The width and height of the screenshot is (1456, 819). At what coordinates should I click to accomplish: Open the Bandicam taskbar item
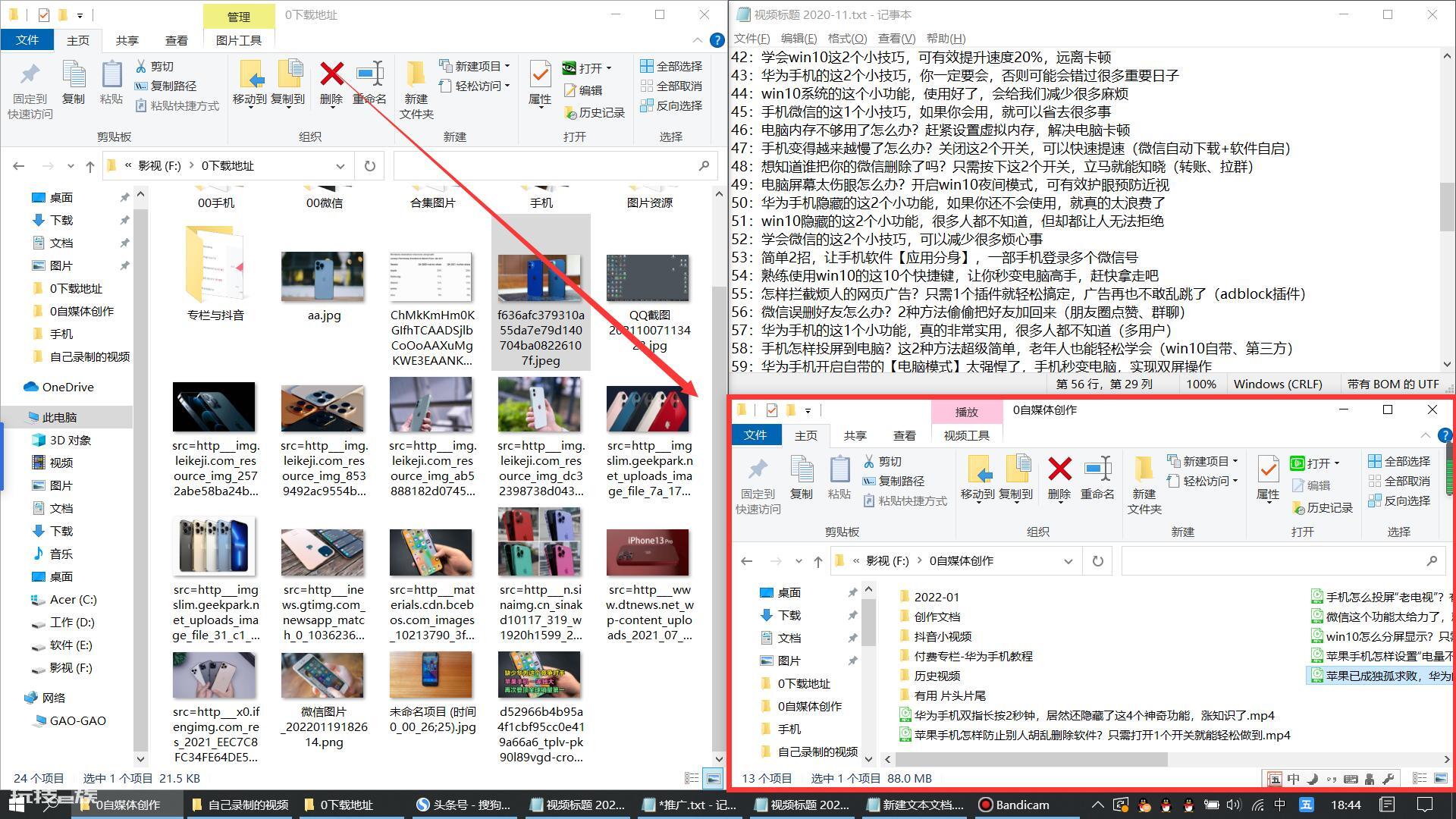[x=1015, y=805]
